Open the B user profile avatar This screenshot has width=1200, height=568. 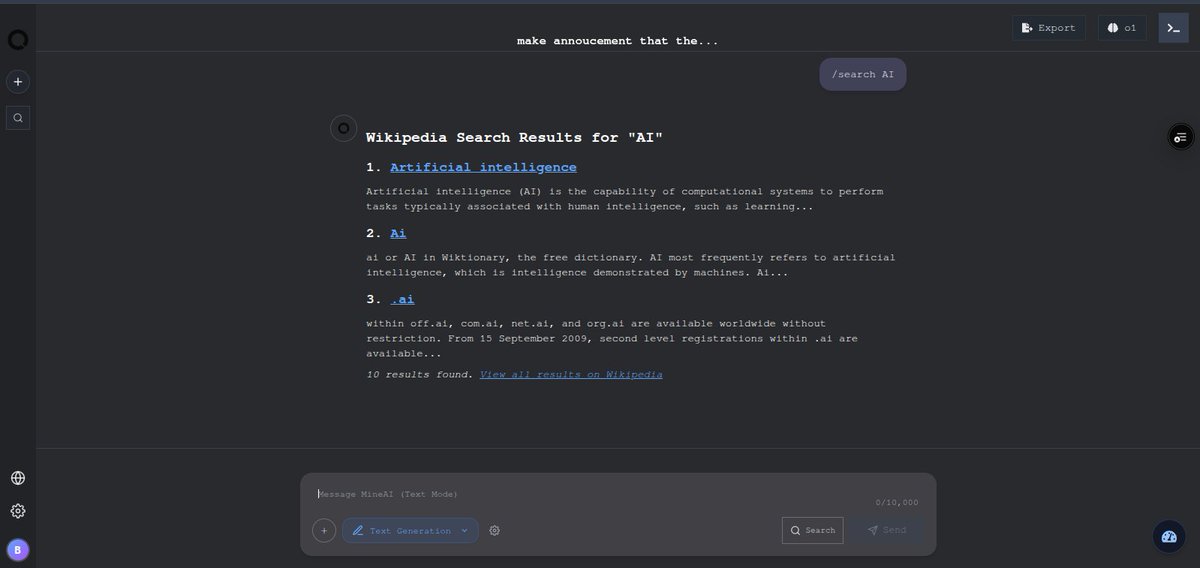click(x=18, y=549)
